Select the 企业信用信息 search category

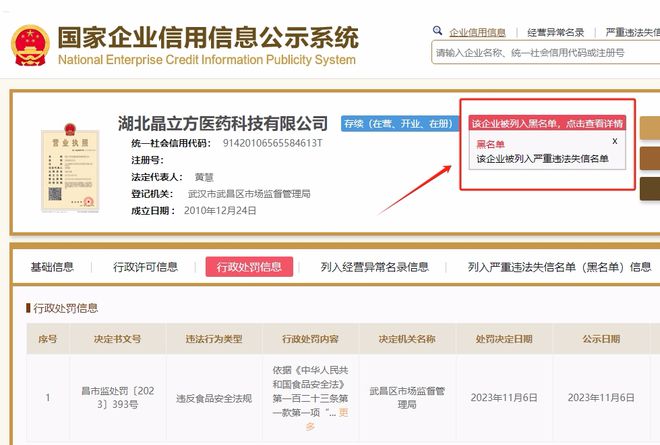point(477,32)
